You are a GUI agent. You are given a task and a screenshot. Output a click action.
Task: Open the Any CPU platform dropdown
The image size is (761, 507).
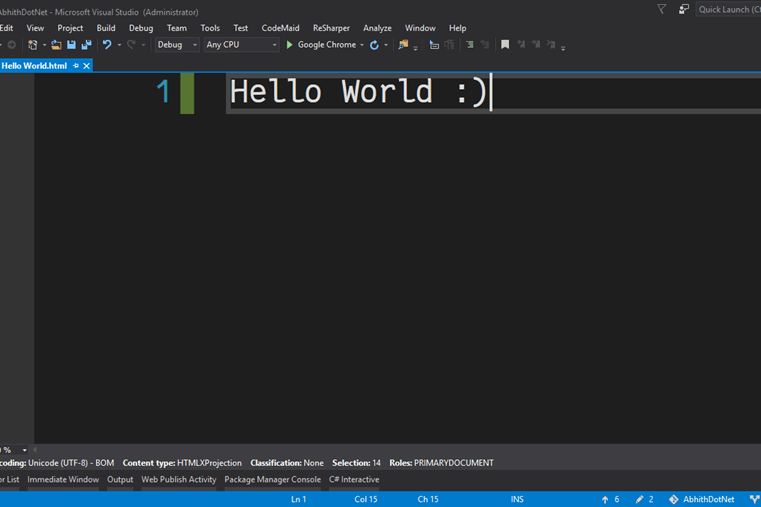tap(241, 45)
